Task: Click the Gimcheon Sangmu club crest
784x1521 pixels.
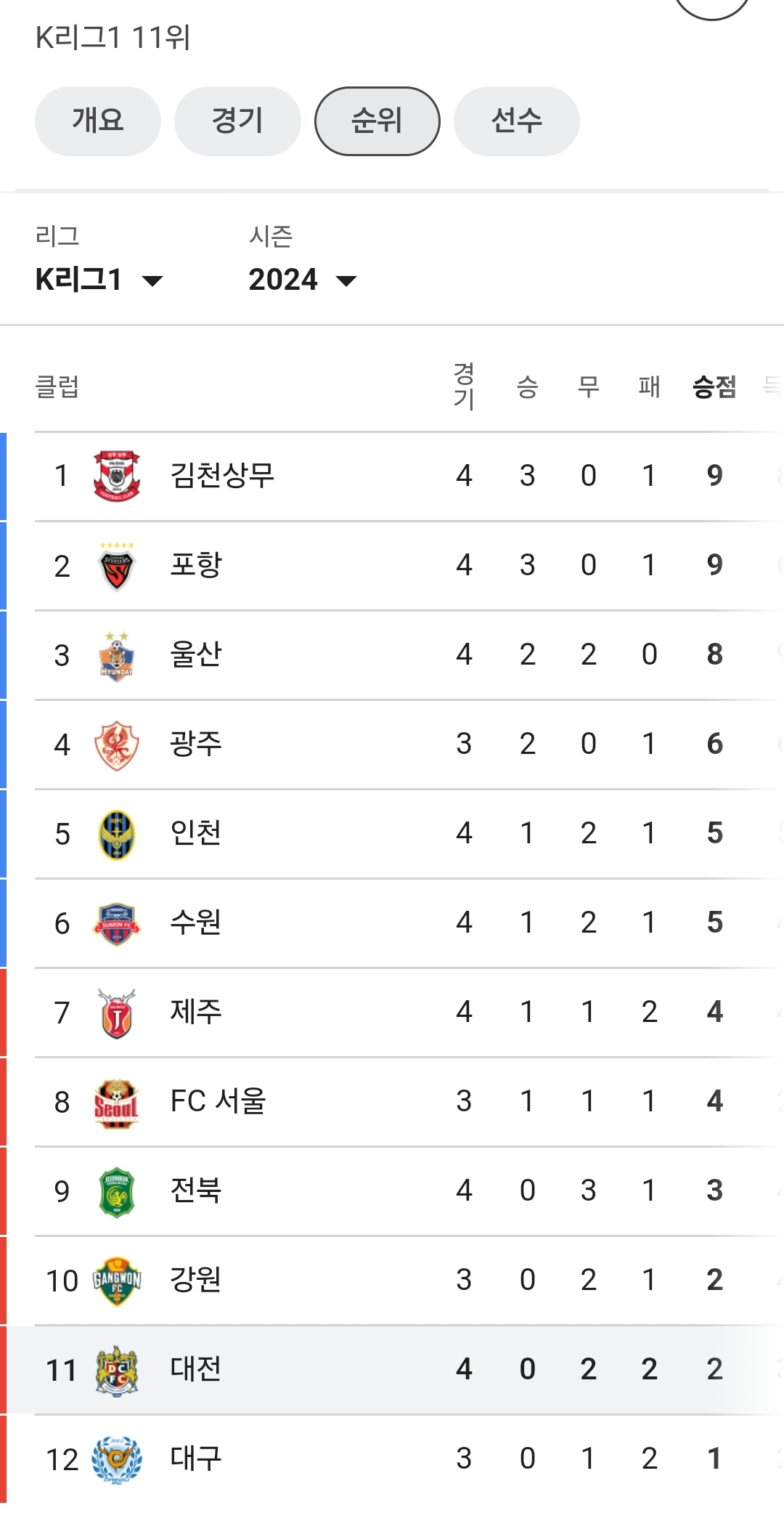Action: pos(117,476)
